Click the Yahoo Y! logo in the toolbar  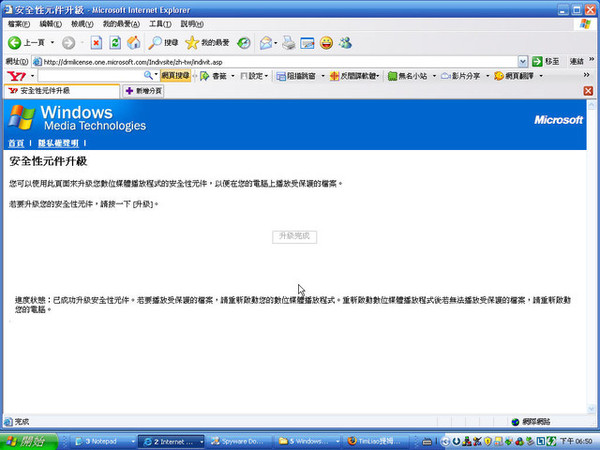point(17,76)
